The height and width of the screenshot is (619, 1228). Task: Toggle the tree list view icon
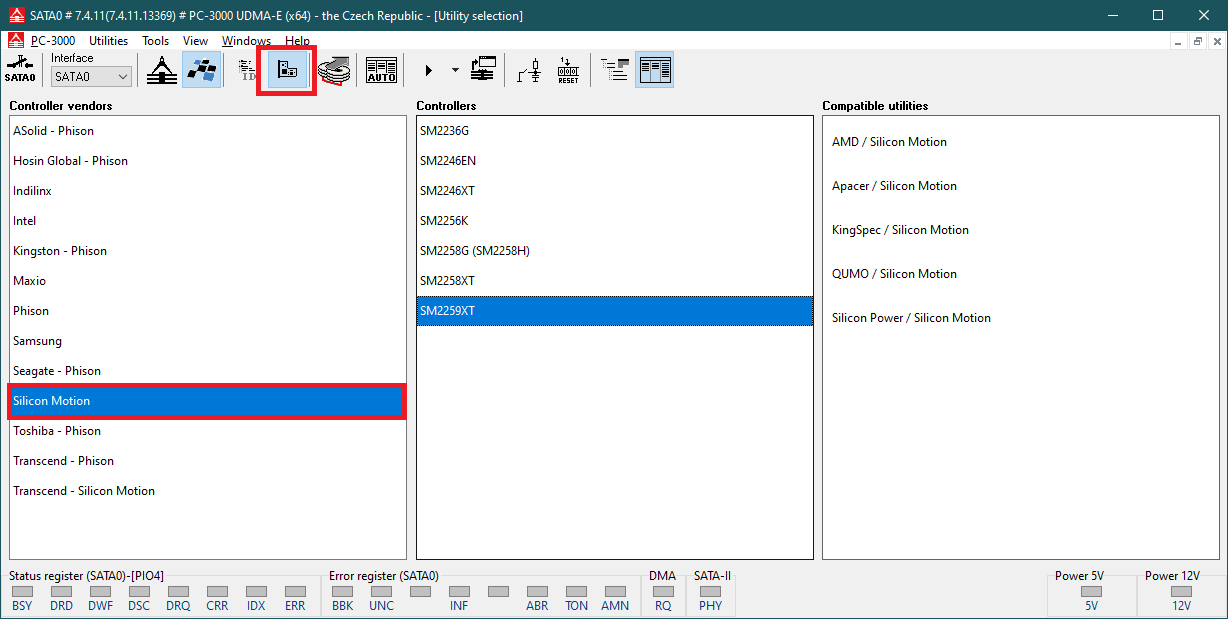(615, 70)
